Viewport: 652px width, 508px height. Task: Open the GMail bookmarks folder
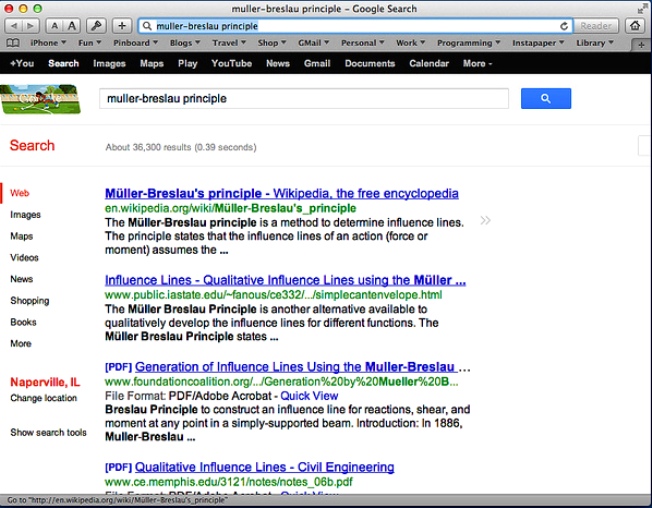(x=313, y=43)
